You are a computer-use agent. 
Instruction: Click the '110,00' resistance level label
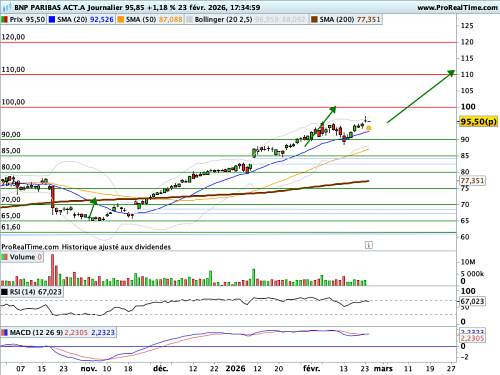13,69
